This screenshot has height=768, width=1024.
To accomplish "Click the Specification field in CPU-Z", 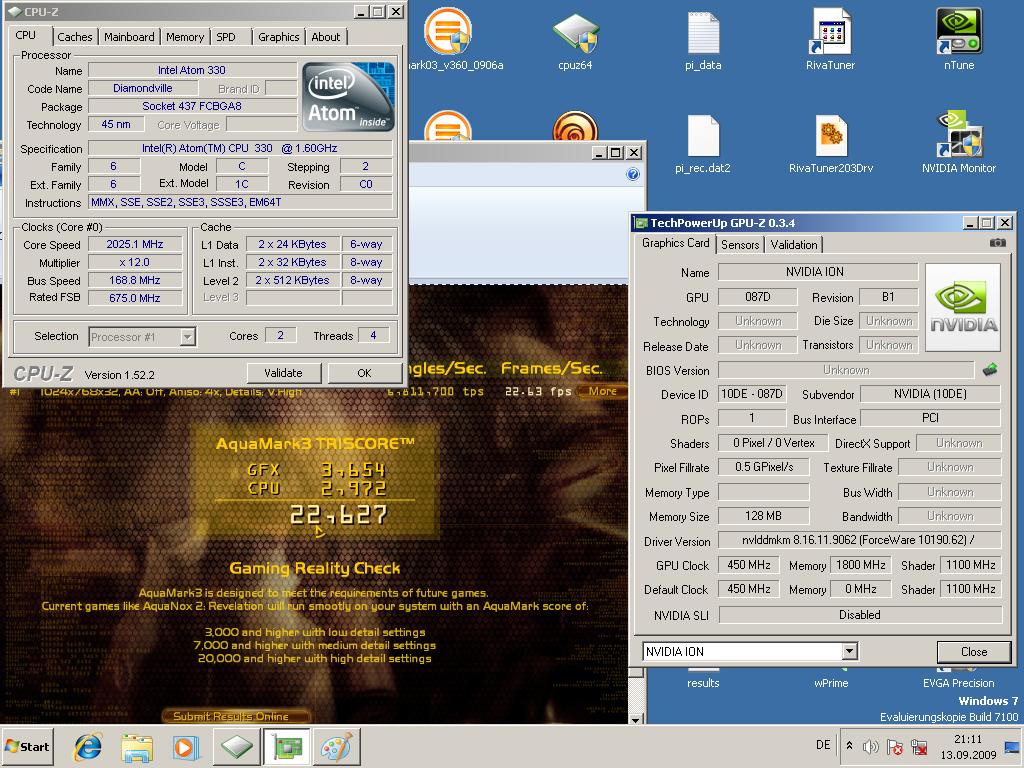I will point(240,148).
